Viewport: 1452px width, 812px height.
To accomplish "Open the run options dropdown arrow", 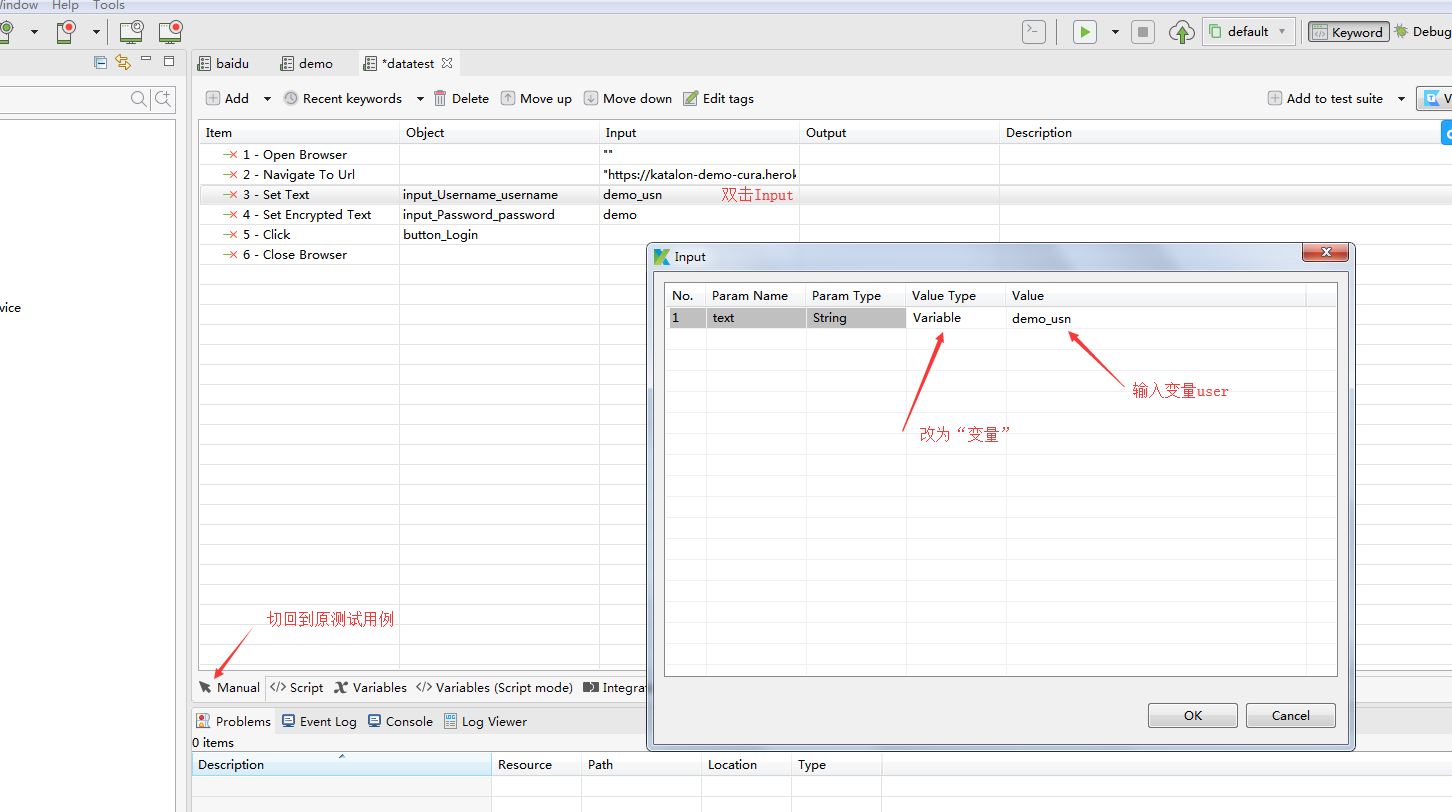I will 1115,32.
